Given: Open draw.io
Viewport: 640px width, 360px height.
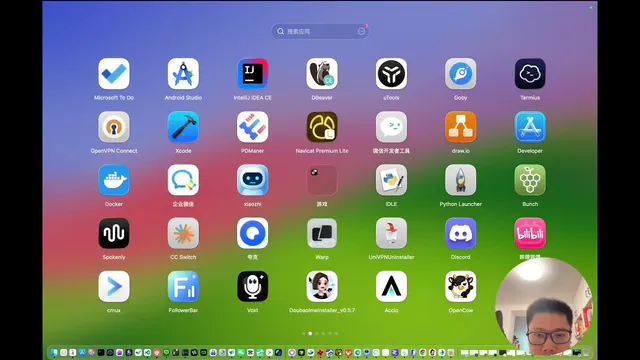Looking at the screenshot, I should [x=461, y=127].
